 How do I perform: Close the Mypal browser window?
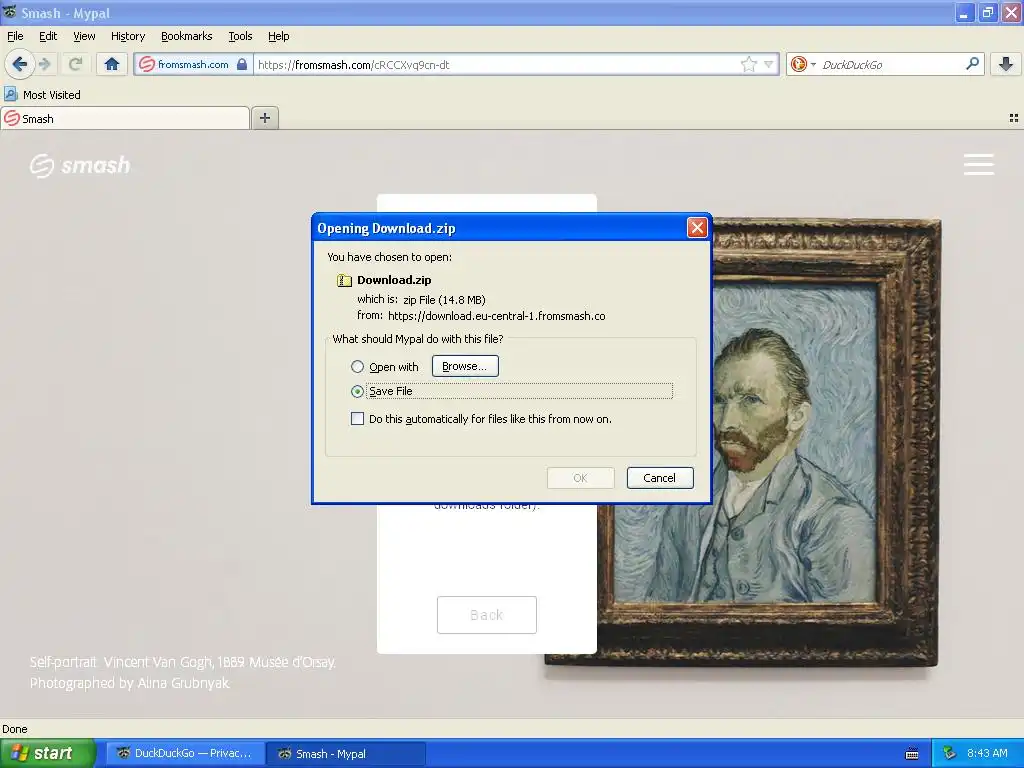1011,12
